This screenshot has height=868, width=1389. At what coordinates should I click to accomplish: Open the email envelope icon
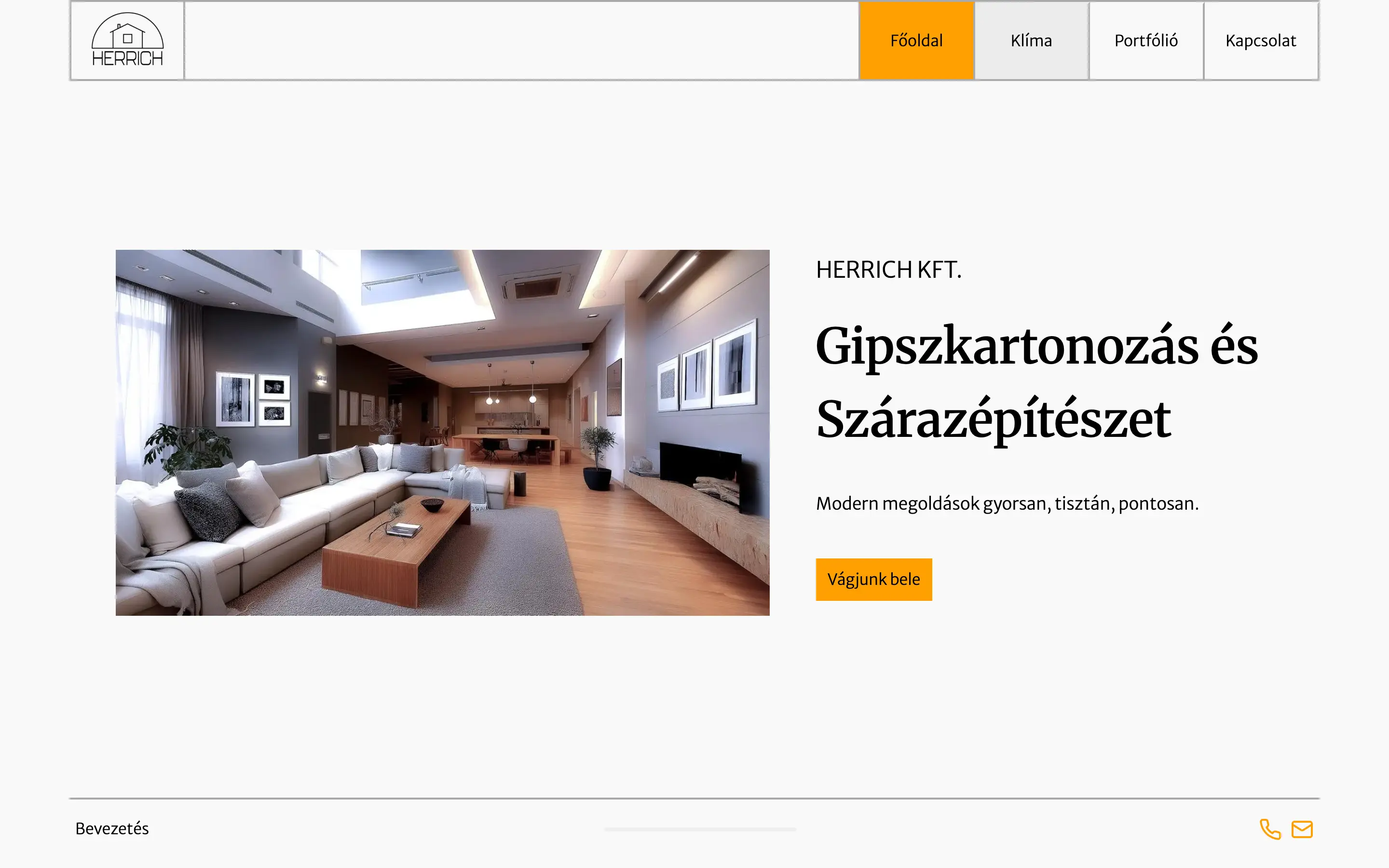(x=1302, y=829)
